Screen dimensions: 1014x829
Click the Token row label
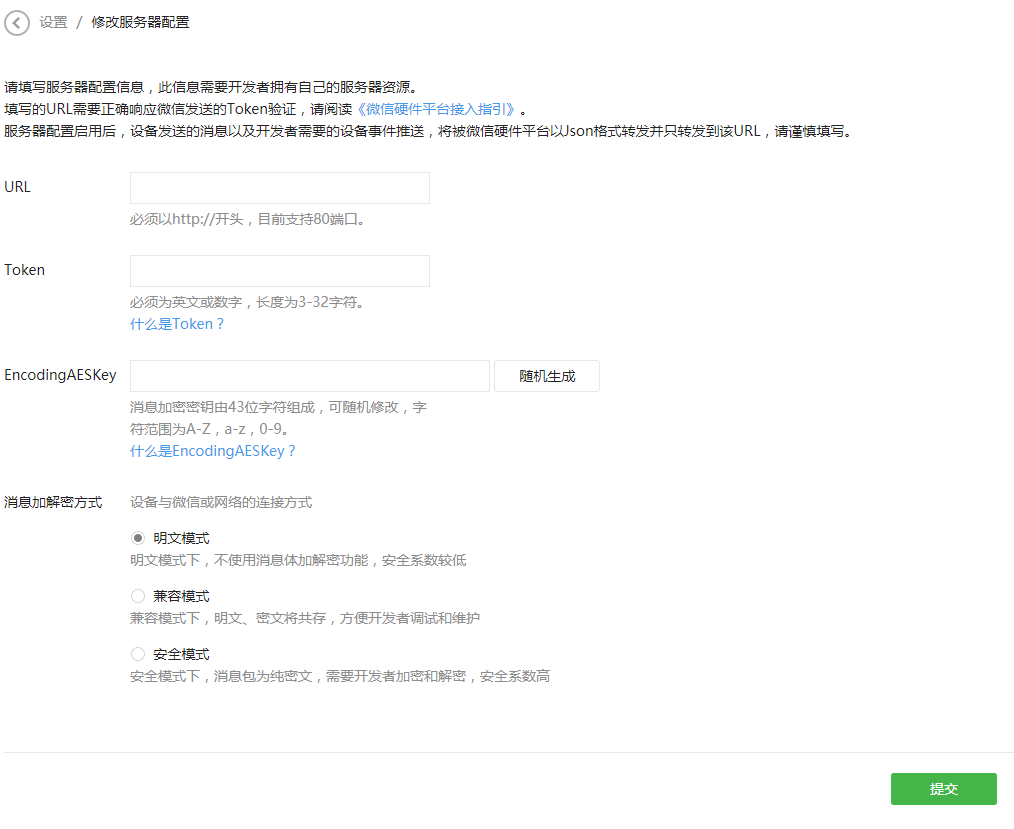24,270
